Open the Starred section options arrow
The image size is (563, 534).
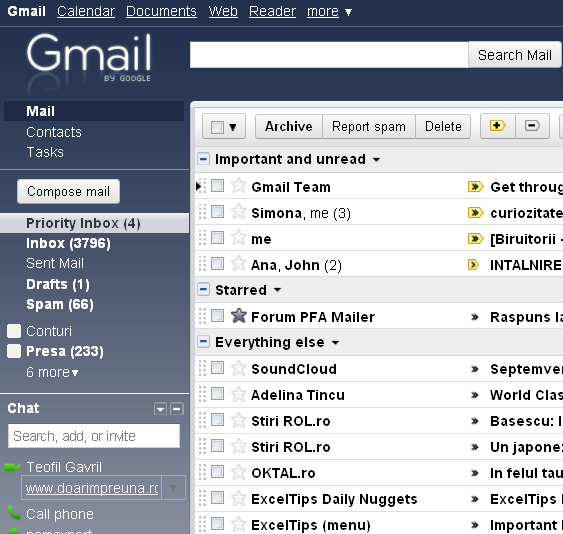tap(277, 290)
